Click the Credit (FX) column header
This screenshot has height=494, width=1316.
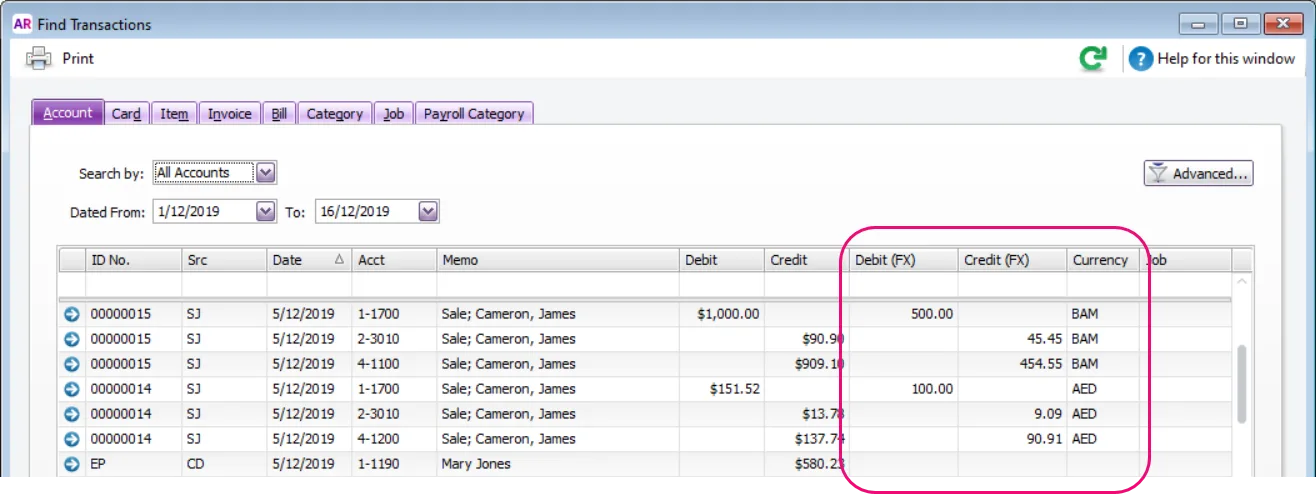point(1012,260)
